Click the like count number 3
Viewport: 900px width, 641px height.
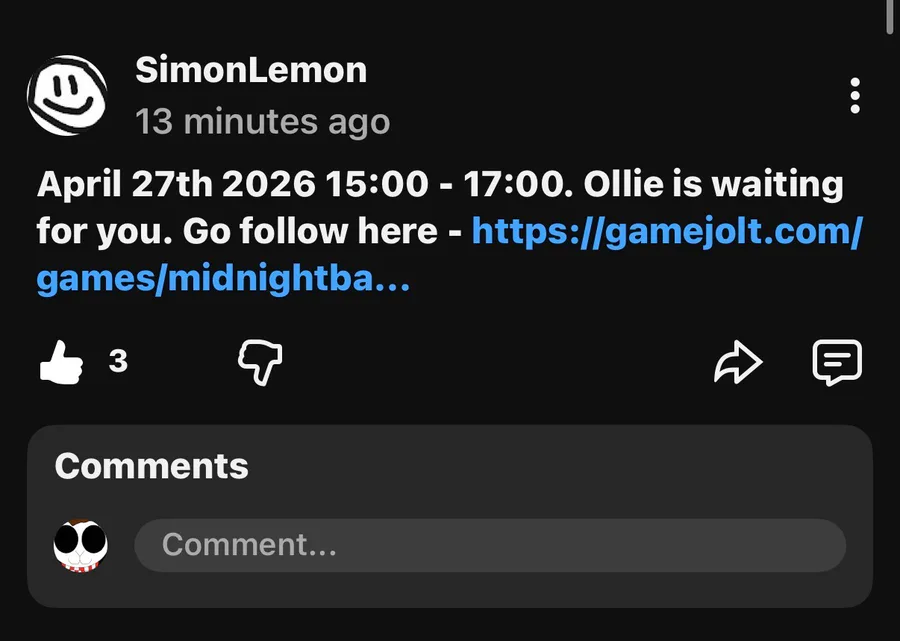pos(118,360)
